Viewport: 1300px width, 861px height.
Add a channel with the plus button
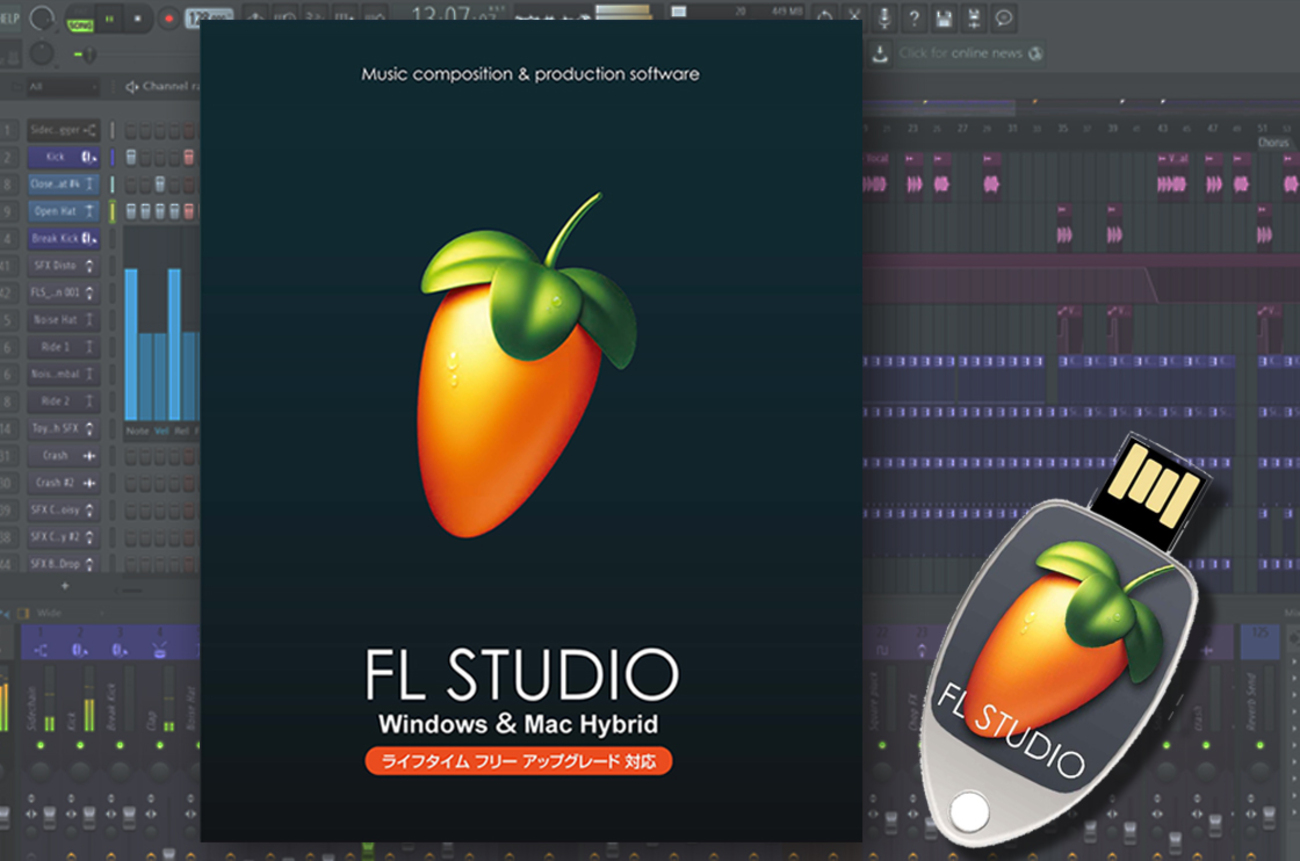pyautogui.click(x=65, y=585)
